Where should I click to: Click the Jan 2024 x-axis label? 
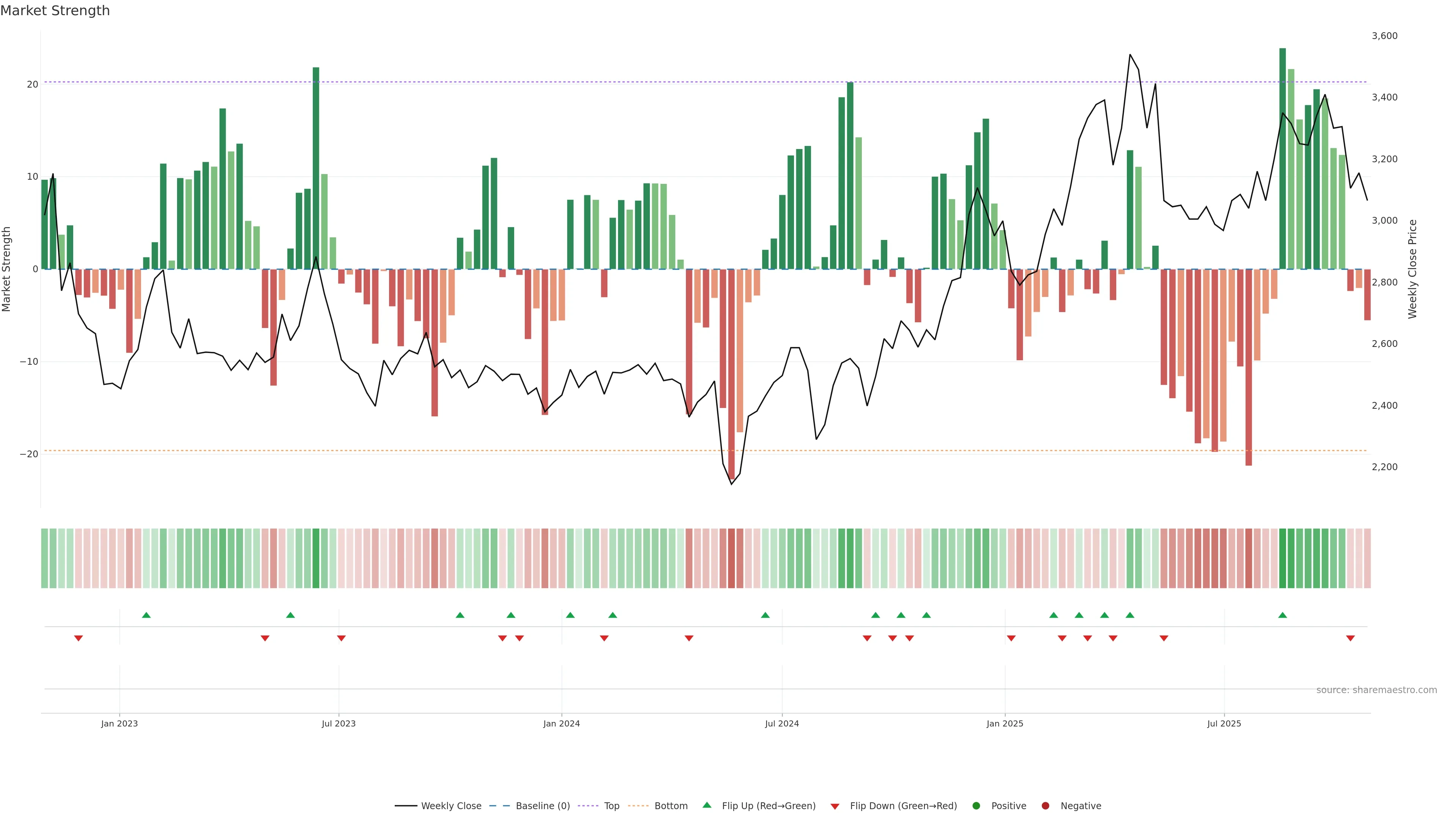(x=561, y=723)
